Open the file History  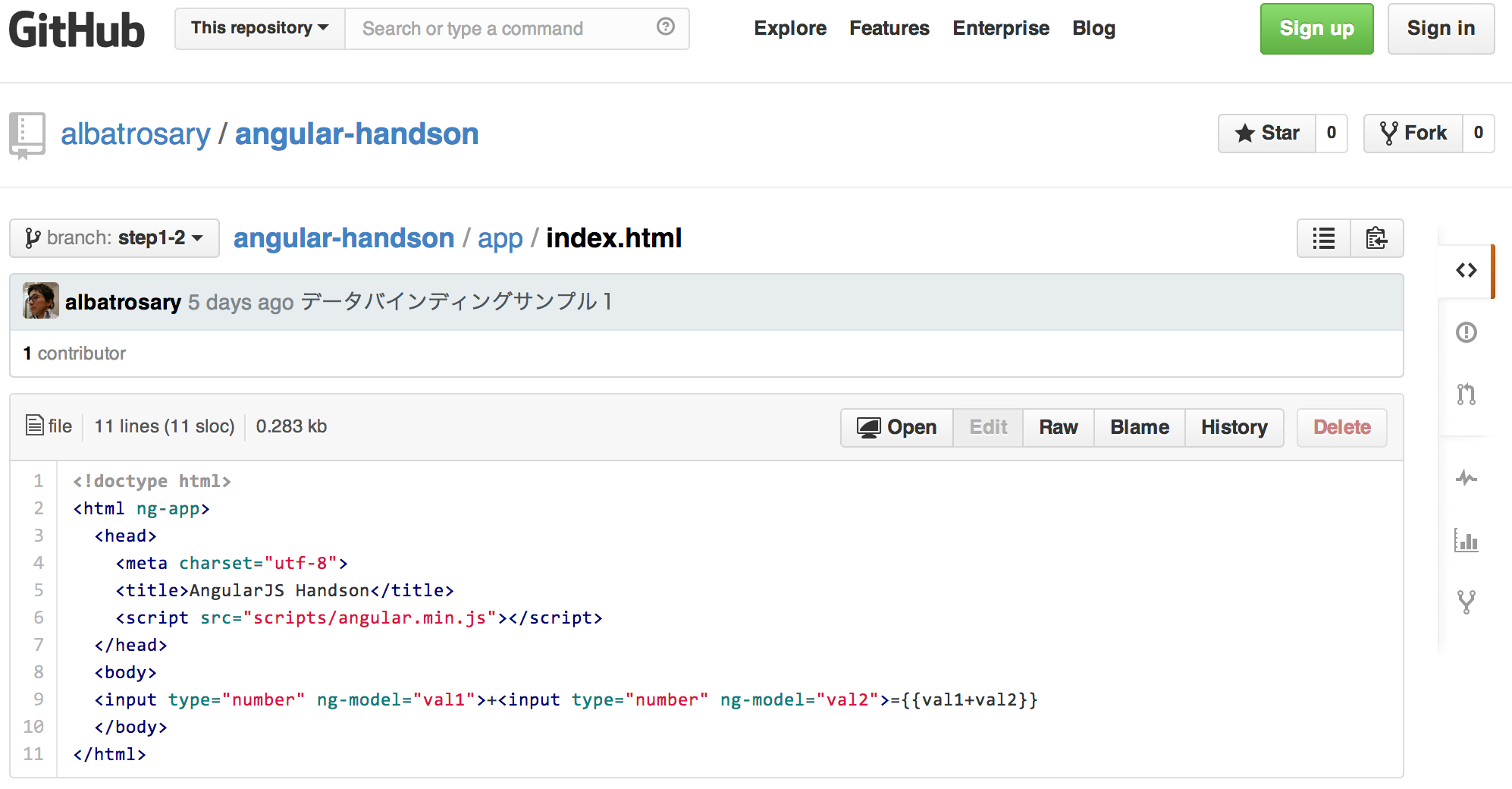tap(1234, 428)
